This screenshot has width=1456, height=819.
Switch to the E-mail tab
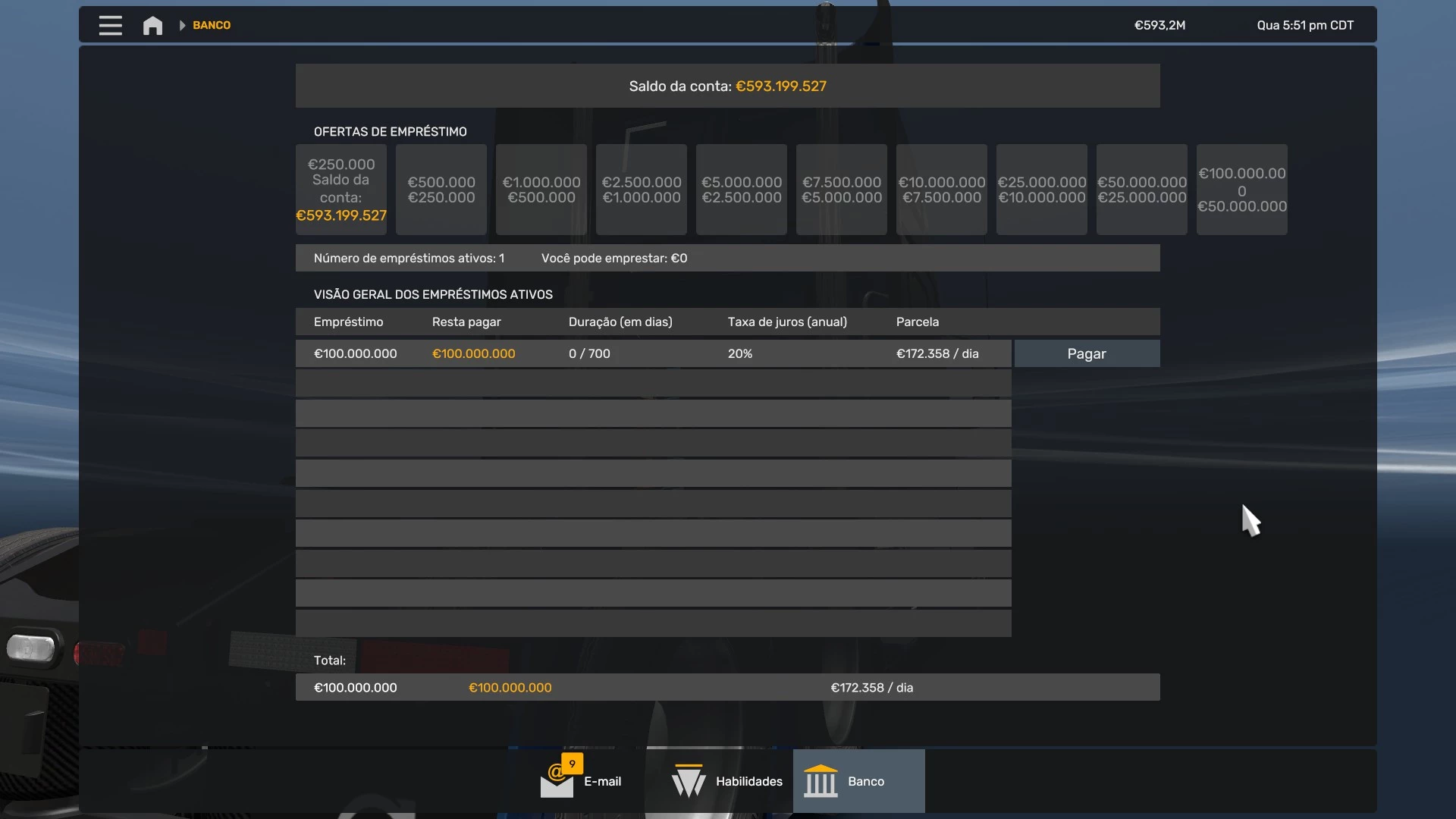[x=582, y=781]
